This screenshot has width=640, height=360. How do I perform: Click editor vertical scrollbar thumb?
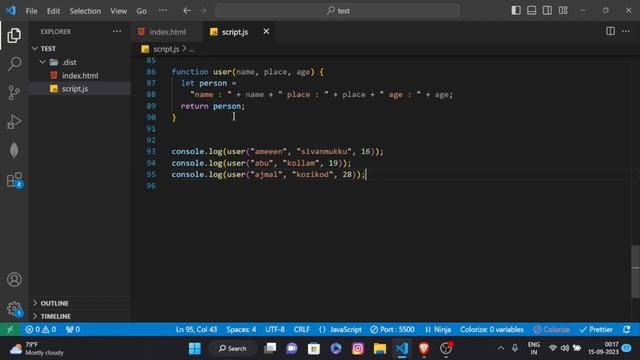[635, 271]
